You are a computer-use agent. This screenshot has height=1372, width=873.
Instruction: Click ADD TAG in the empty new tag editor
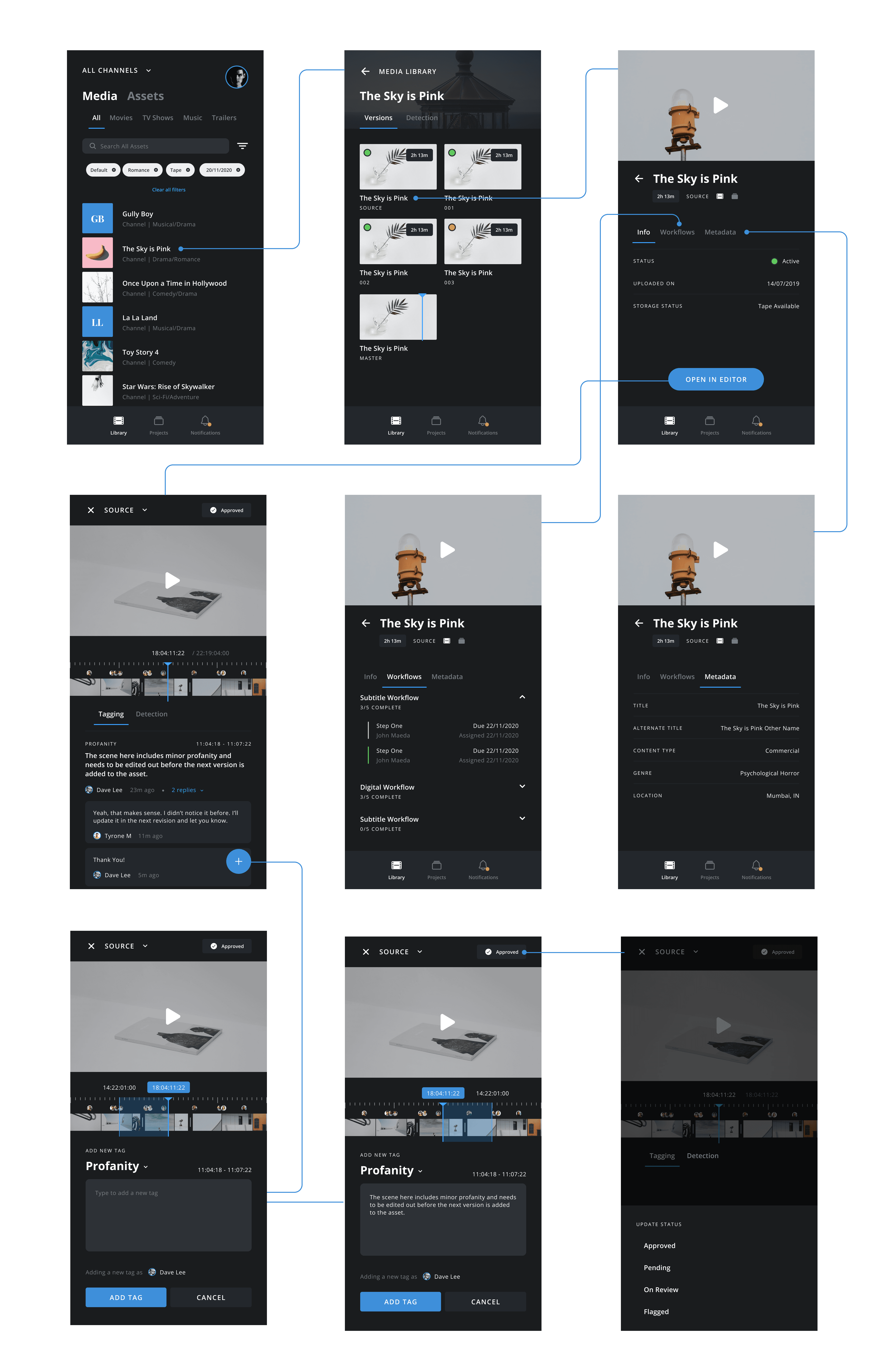coord(126,1297)
